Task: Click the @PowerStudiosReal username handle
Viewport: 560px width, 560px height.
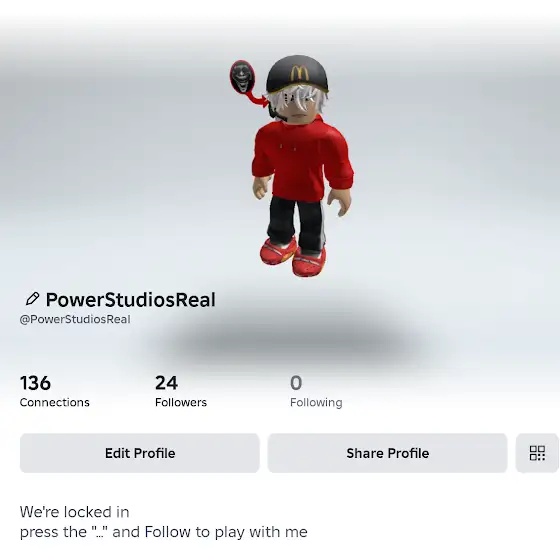Action: (75, 319)
